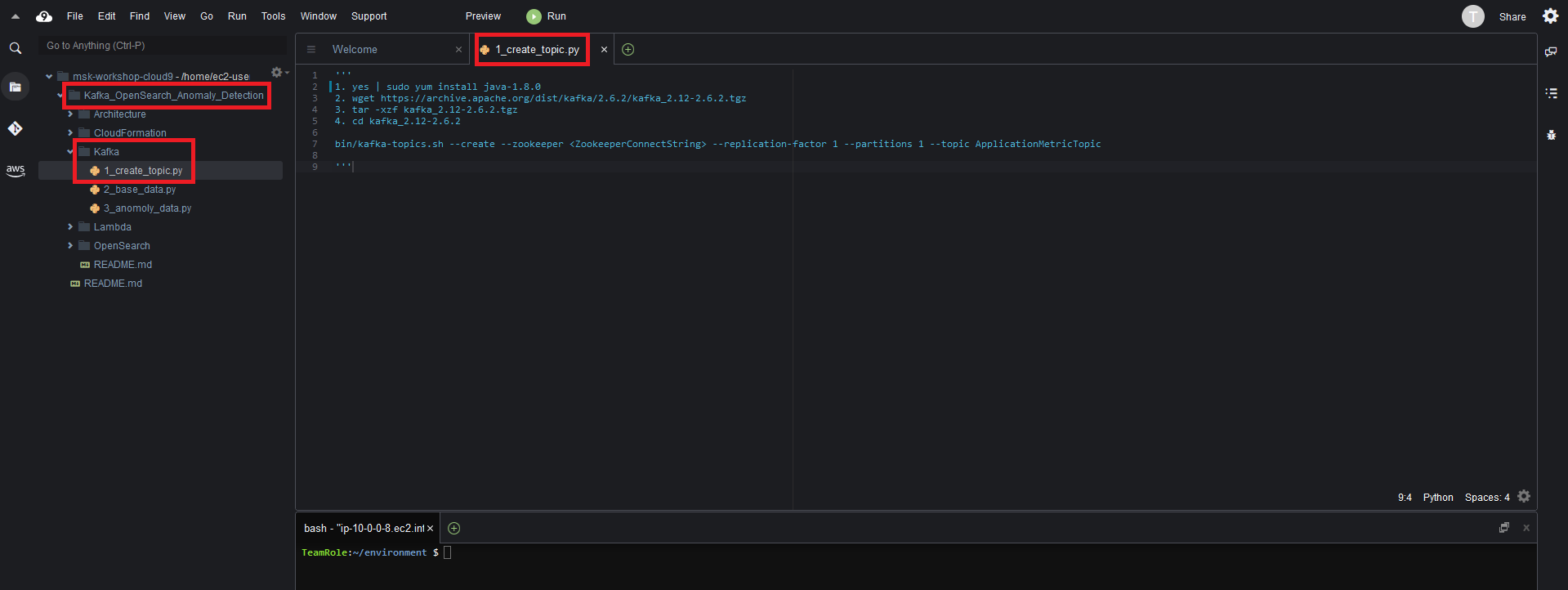Open the Spaces: 4 indentation selector
This screenshot has width=1568, height=590.
tap(1487, 498)
